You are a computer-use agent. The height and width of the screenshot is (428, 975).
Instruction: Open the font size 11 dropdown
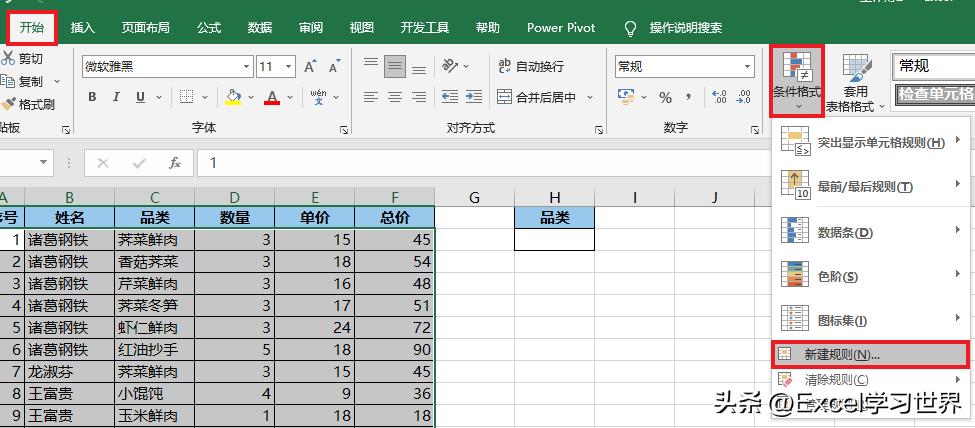289,67
